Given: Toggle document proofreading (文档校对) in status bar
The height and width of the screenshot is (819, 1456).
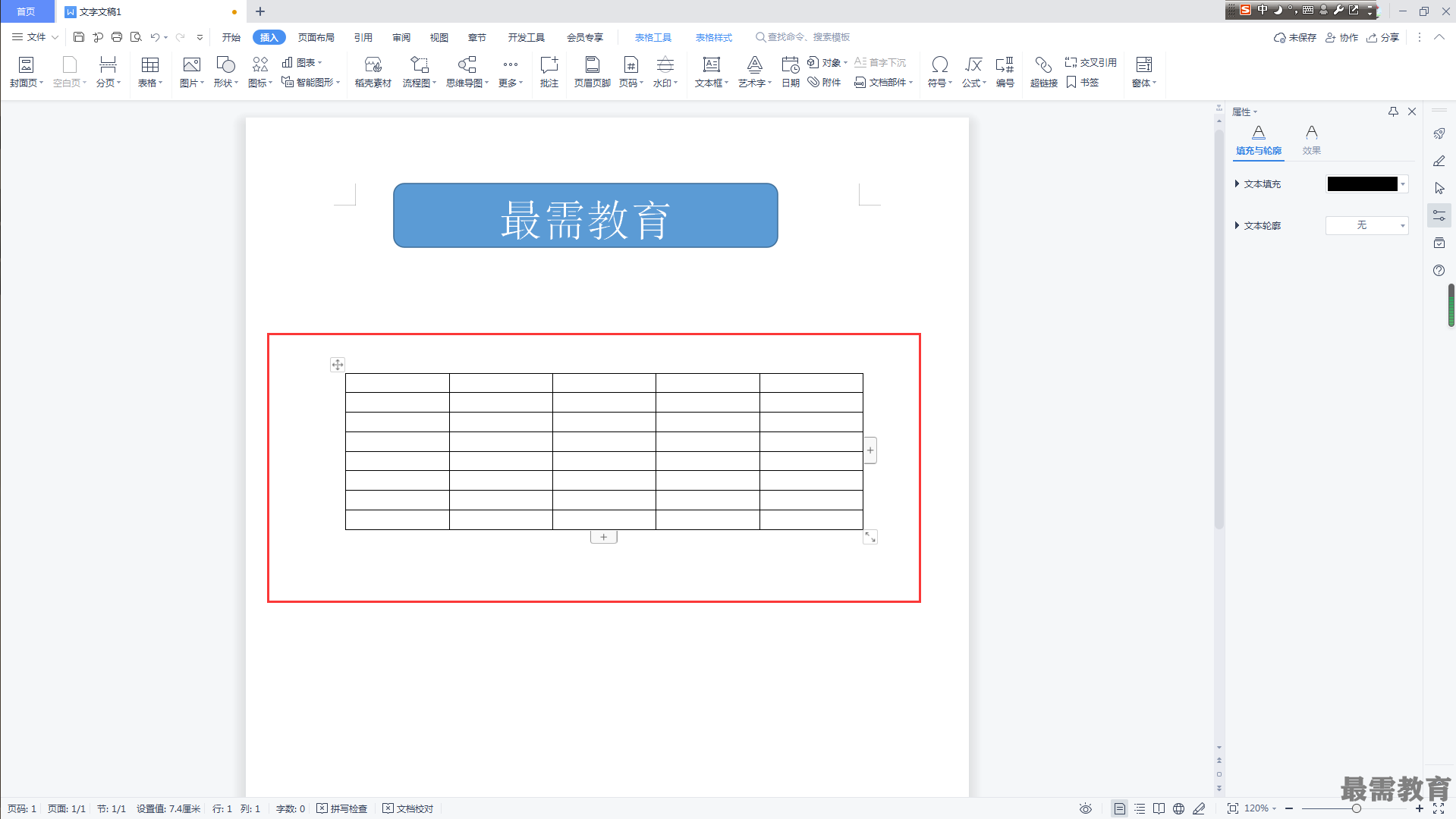Looking at the screenshot, I should coord(408,808).
